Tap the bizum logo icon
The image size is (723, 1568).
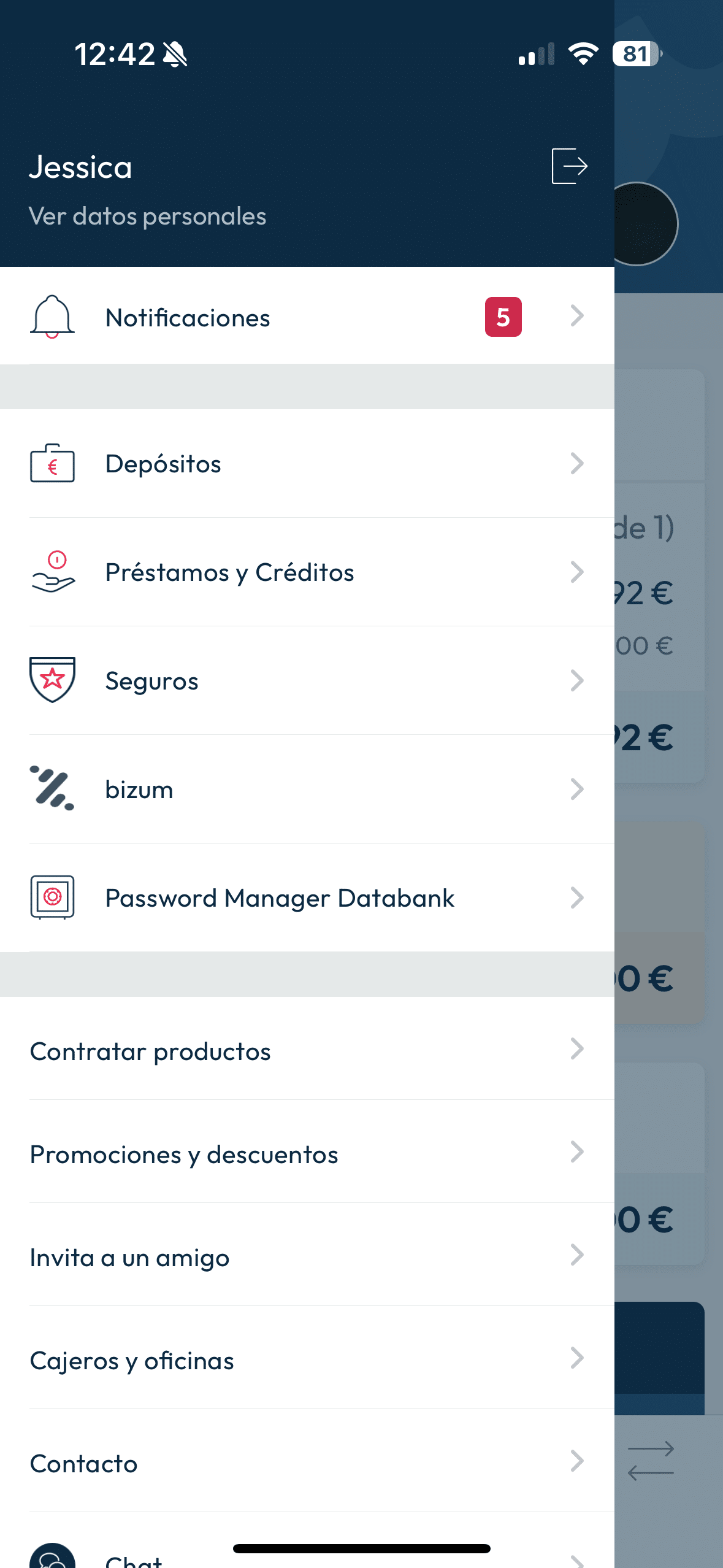click(x=52, y=788)
